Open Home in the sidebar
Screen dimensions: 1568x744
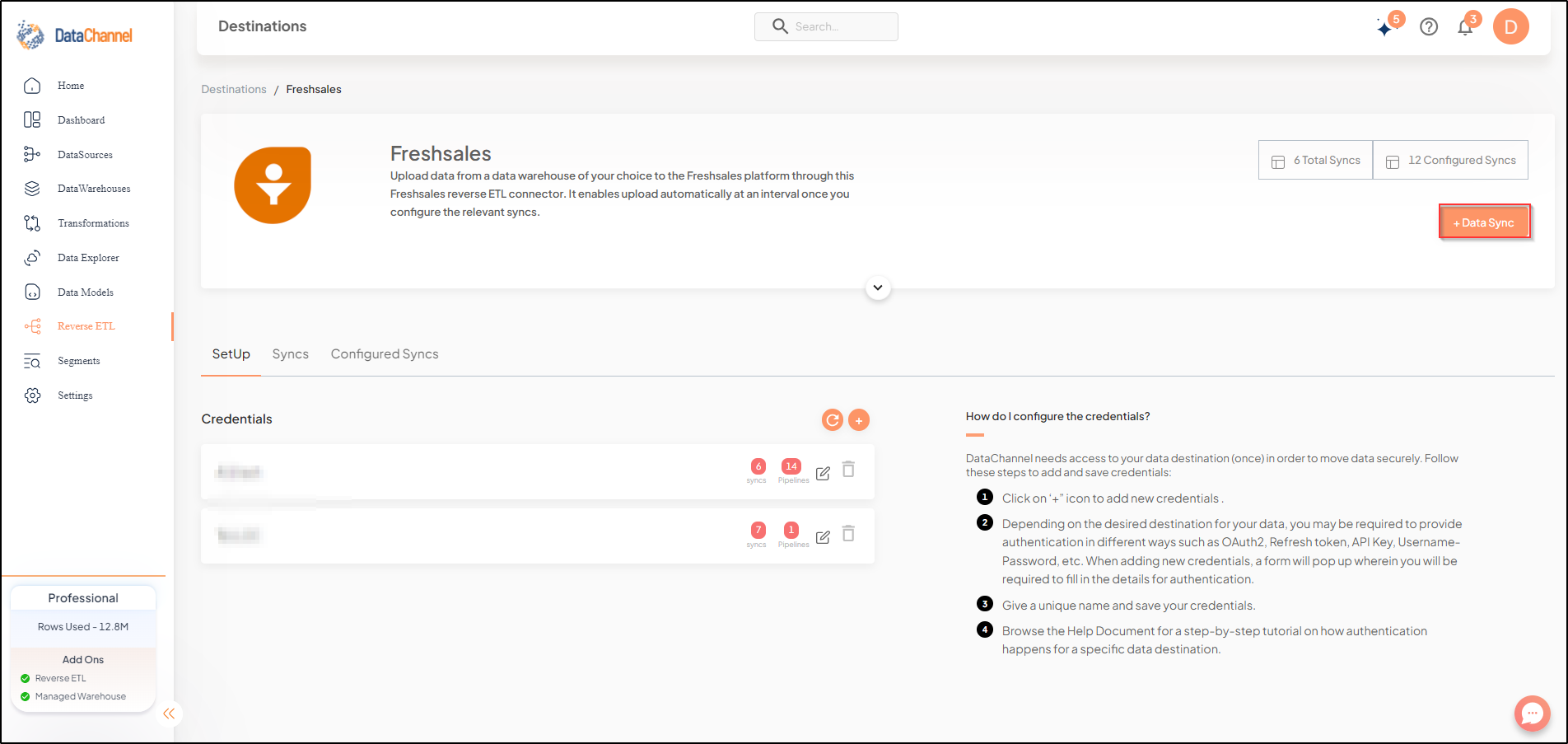tap(71, 86)
